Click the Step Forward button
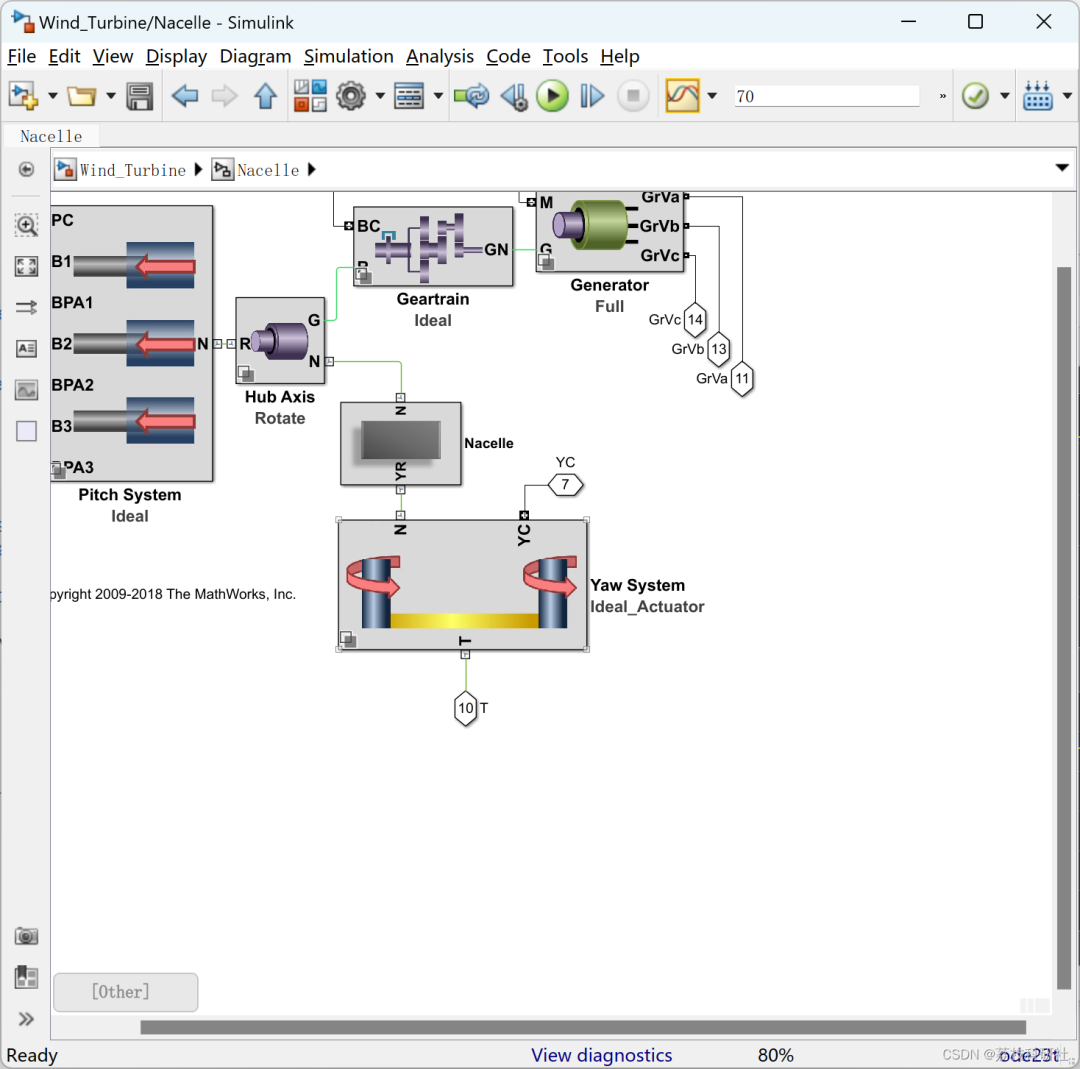The image size is (1080, 1069). (592, 96)
